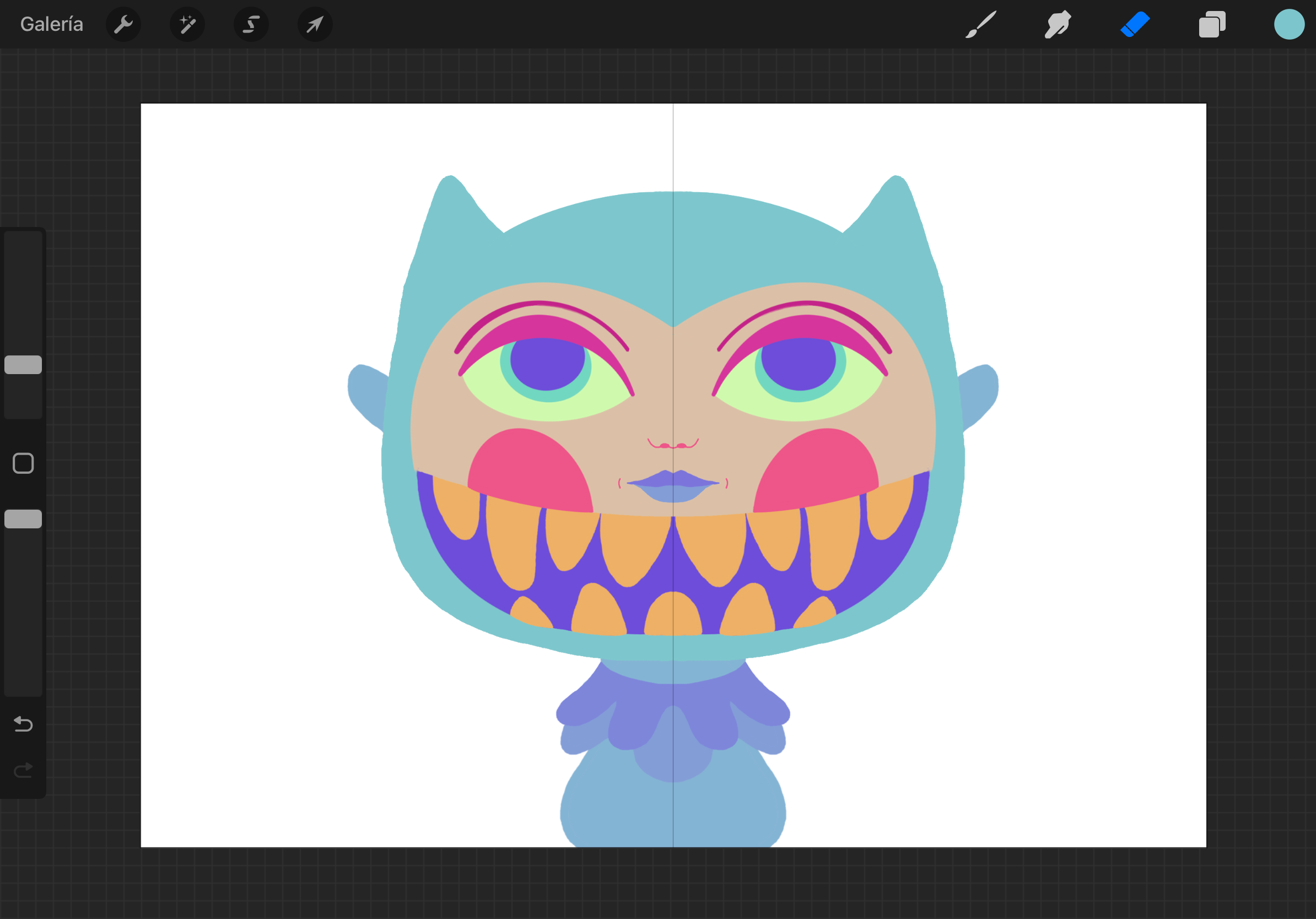Image resolution: width=1316 pixels, height=919 pixels.
Task: Undo the last action with undo arrow
Action: point(23,723)
